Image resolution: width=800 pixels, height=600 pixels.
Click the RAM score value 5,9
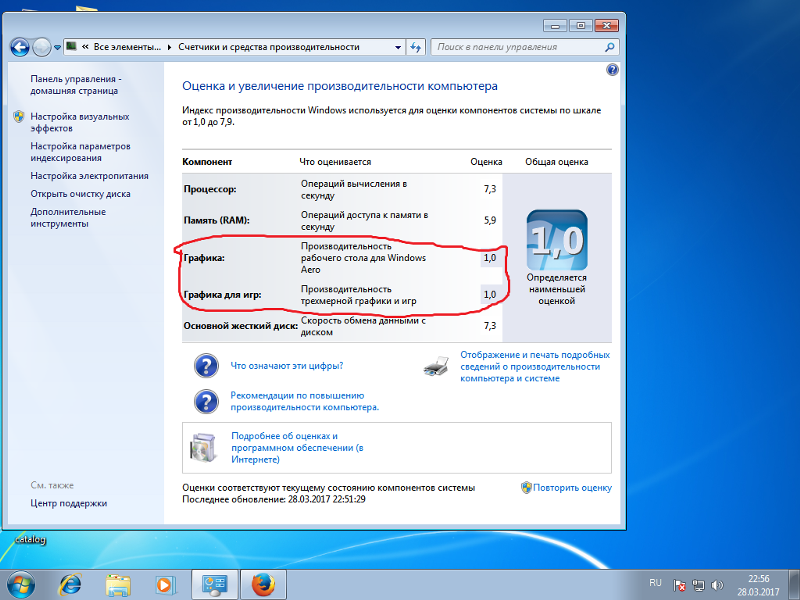point(489,220)
